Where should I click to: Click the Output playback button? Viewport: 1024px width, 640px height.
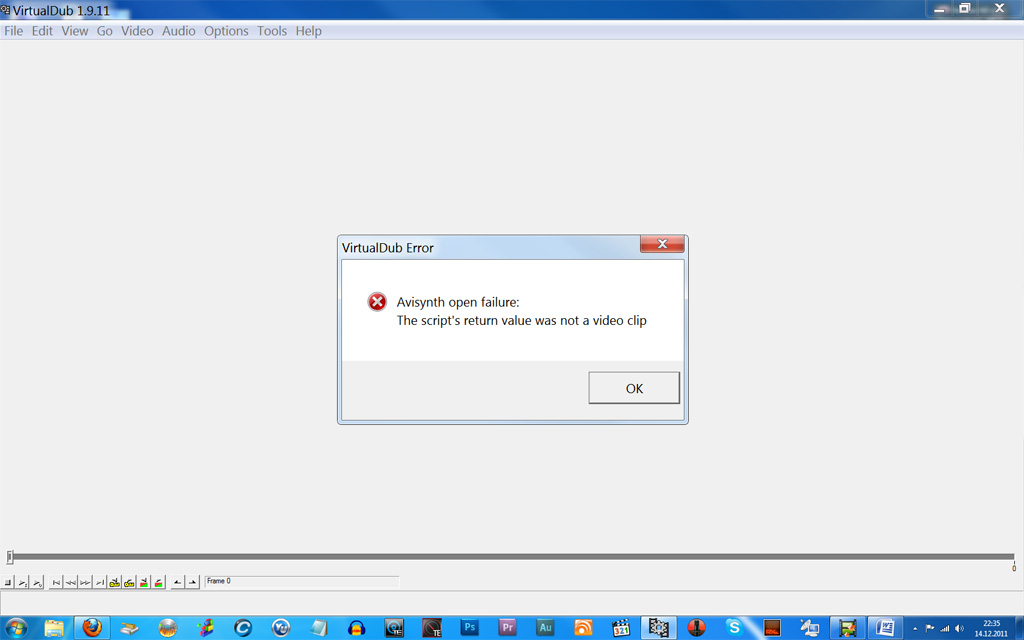click(x=37, y=582)
